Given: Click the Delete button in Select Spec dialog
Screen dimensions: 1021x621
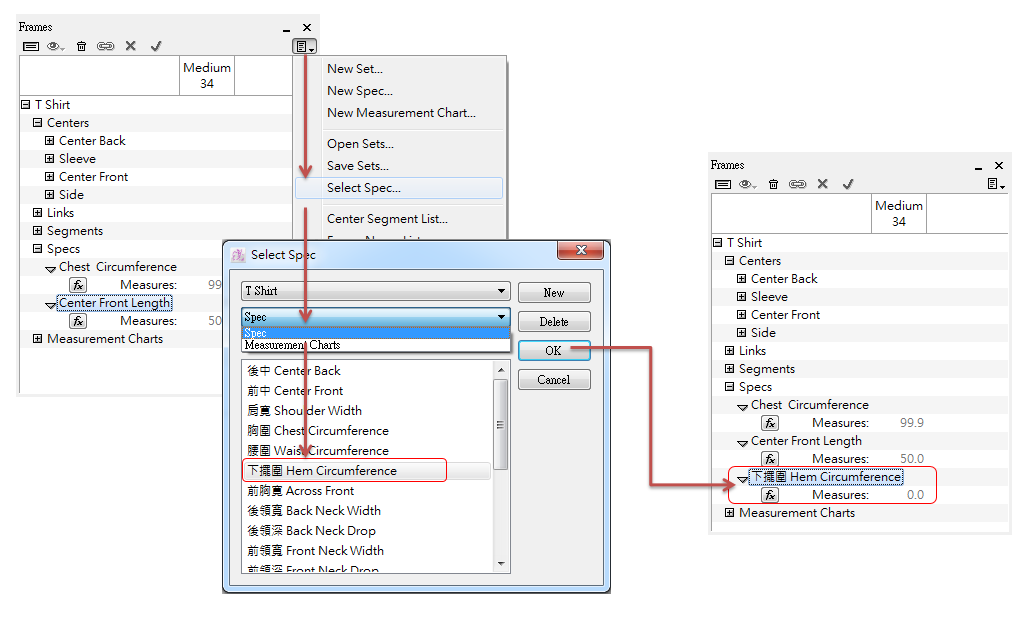Looking at the screenshot, I should coord(554,322).
